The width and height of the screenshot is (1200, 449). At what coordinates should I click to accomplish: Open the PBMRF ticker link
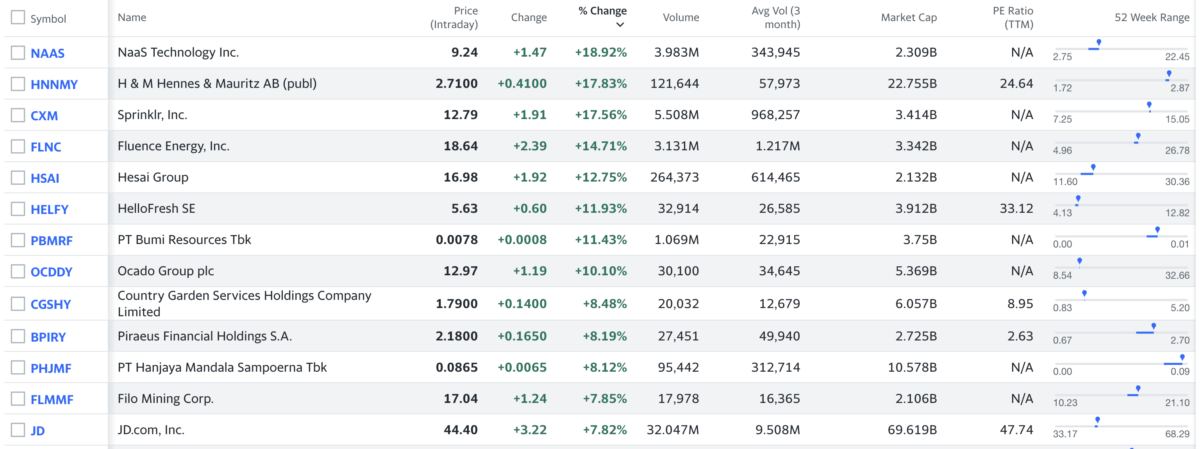click(52, 241)
